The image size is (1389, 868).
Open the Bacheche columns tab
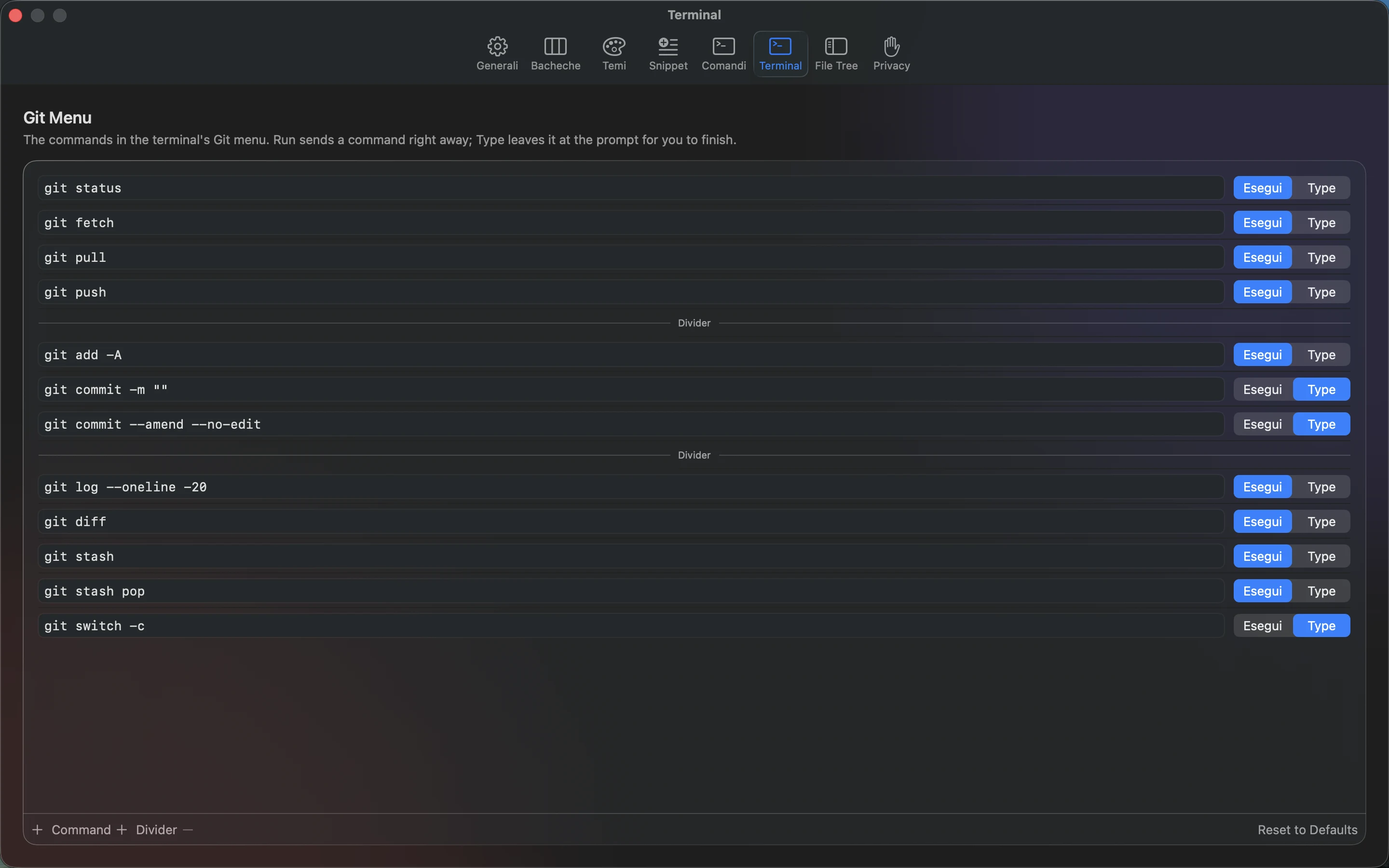[555, 54]
